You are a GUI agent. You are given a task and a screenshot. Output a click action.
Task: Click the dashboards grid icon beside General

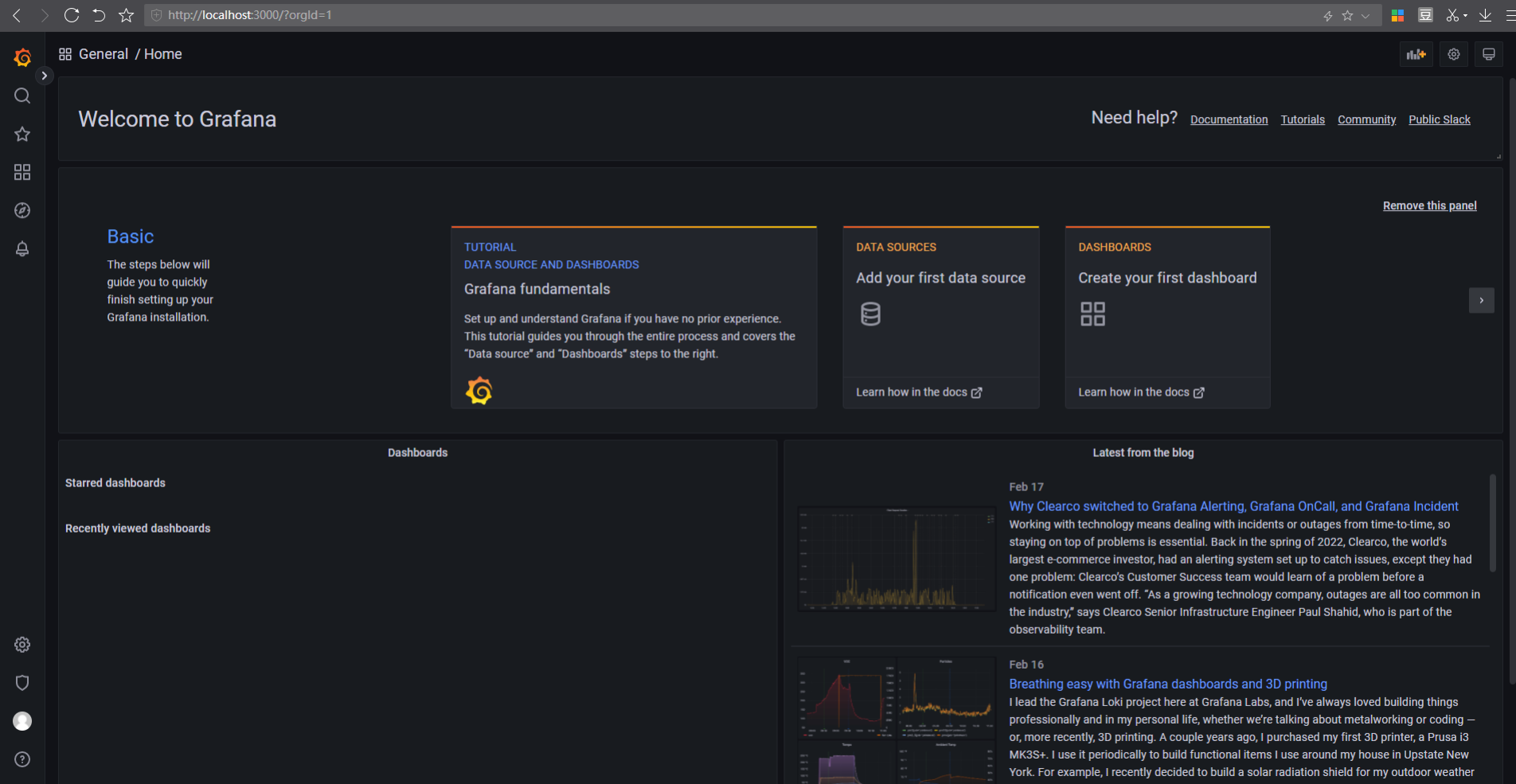65,54
